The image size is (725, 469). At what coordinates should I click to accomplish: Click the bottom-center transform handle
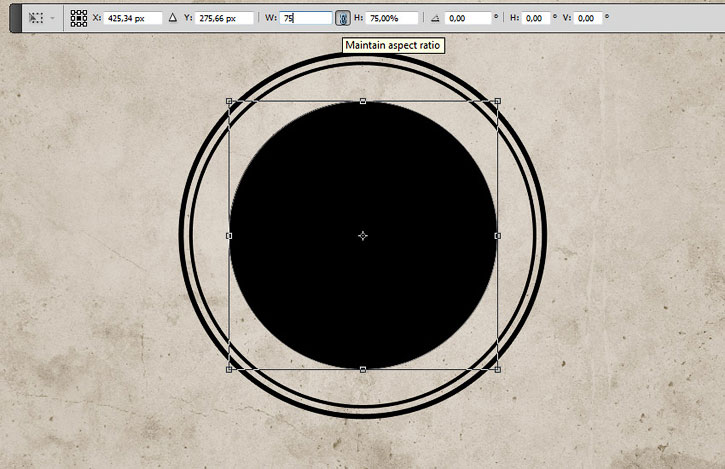pyautogui.click(x=363, y=370)
